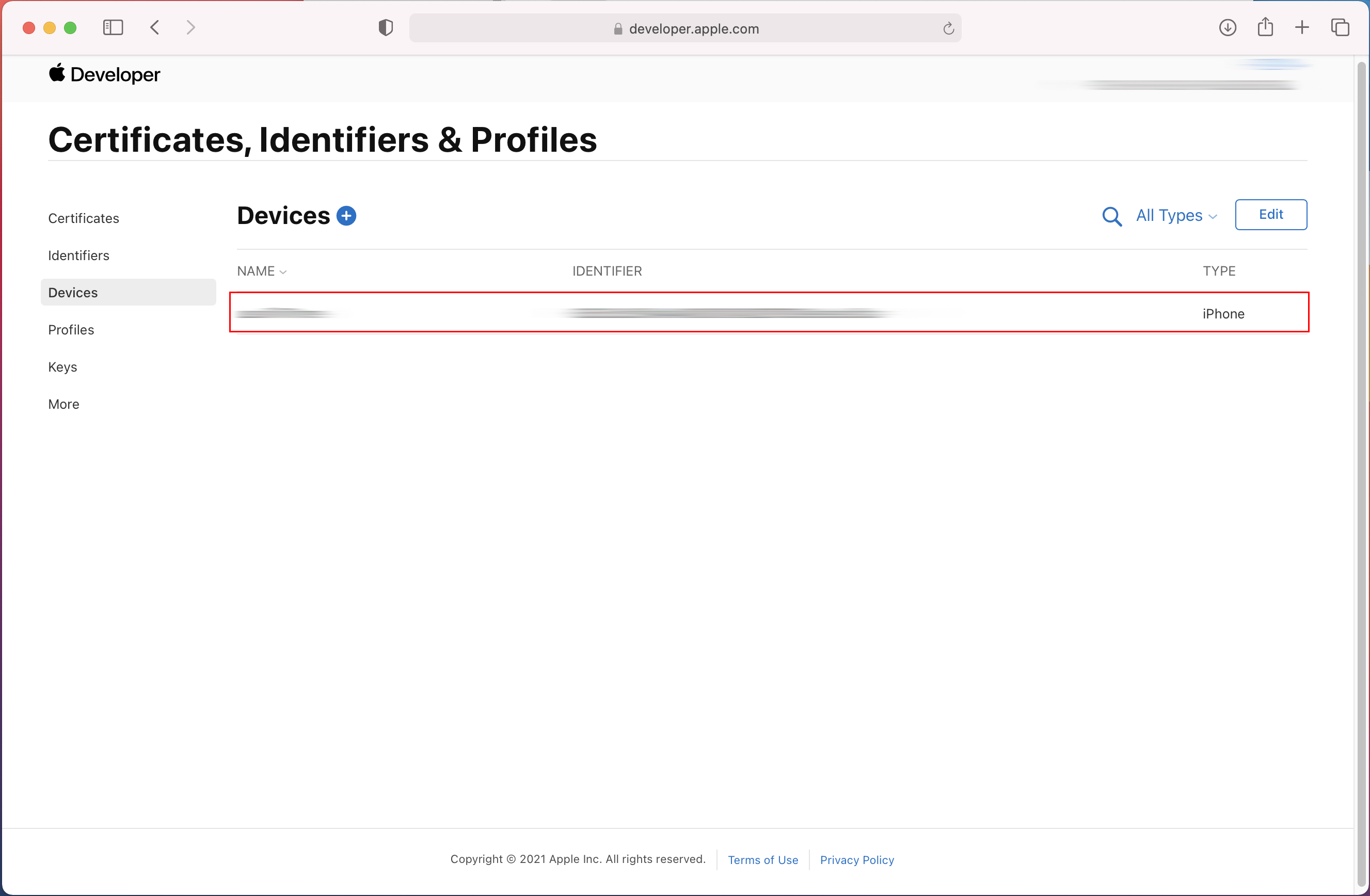This screenshot has width=1370, height=896.
Task: Sort by NAME column chevron
Action: tap(283, 271)
